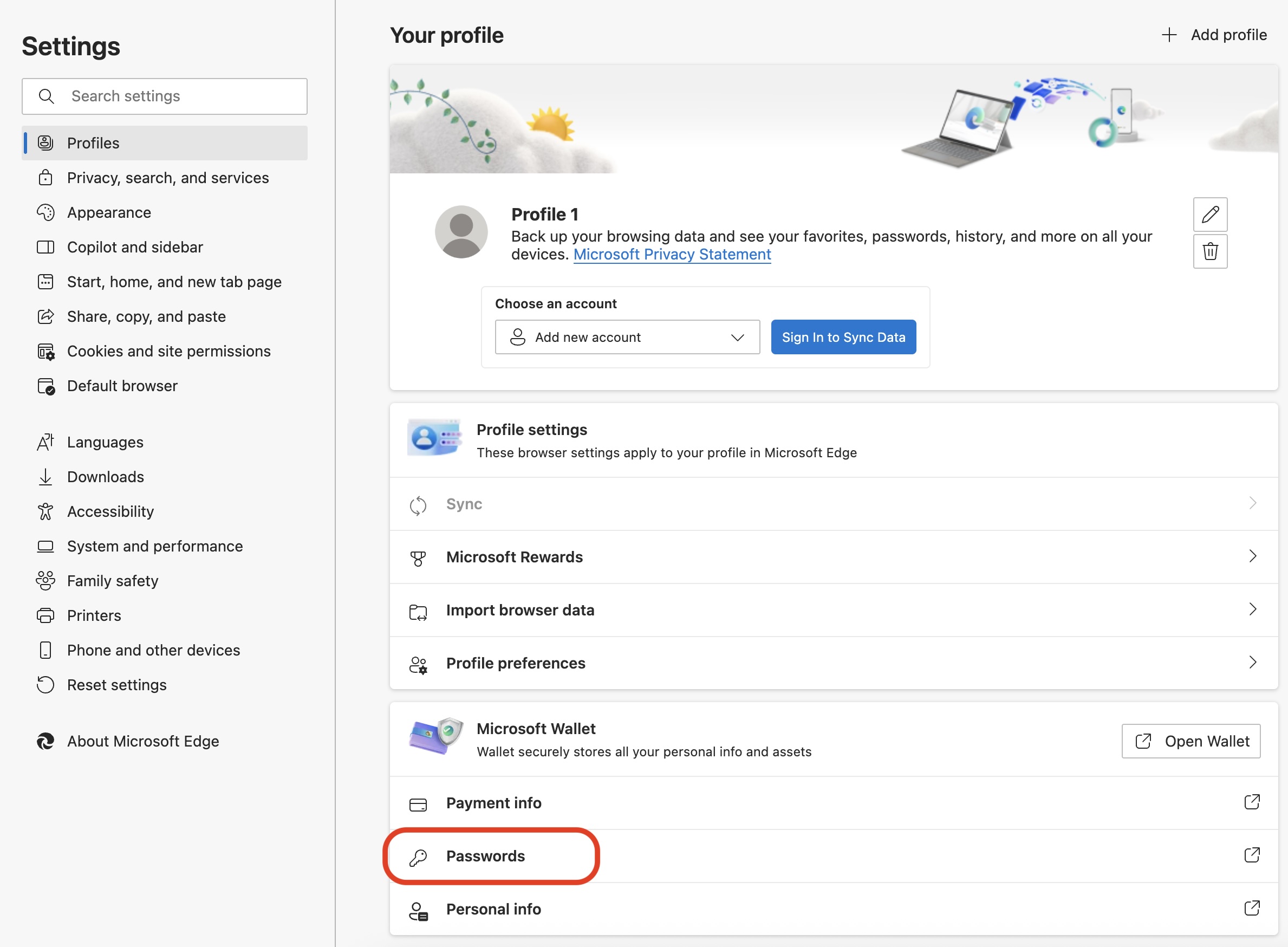Click the pencil edit profile icon
1288x947 pixels.
[x=1210, y=215]
